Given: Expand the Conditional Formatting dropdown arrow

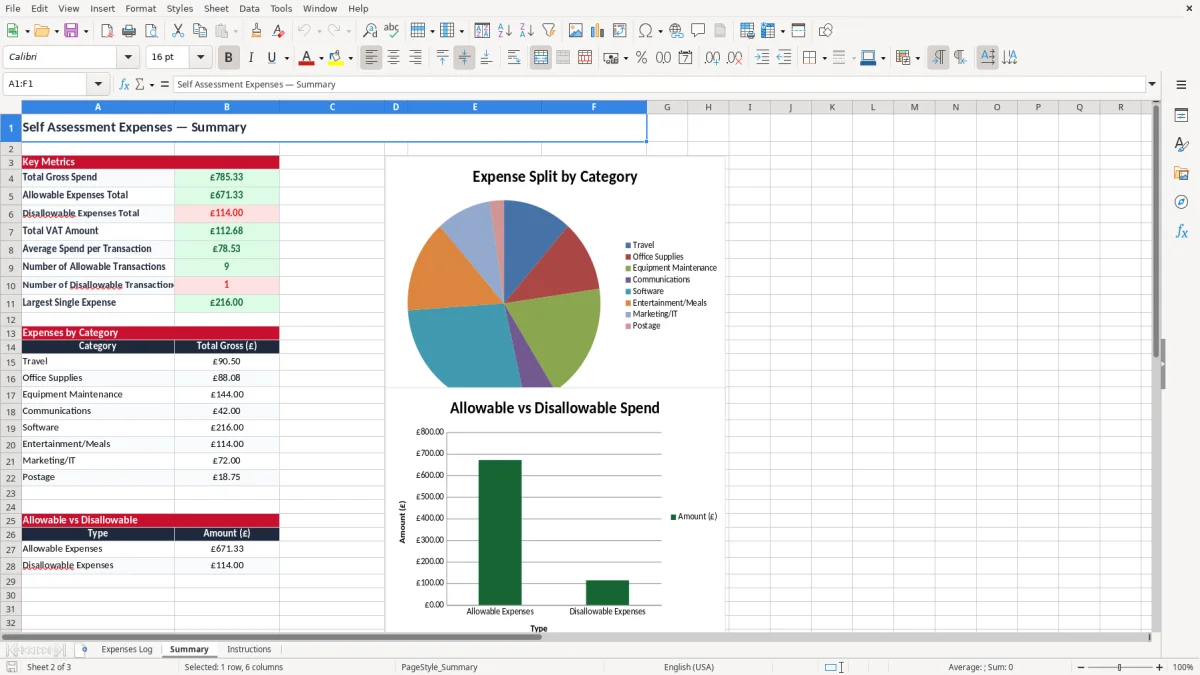Looking at the screenshot, I should [x=917, y=58].
